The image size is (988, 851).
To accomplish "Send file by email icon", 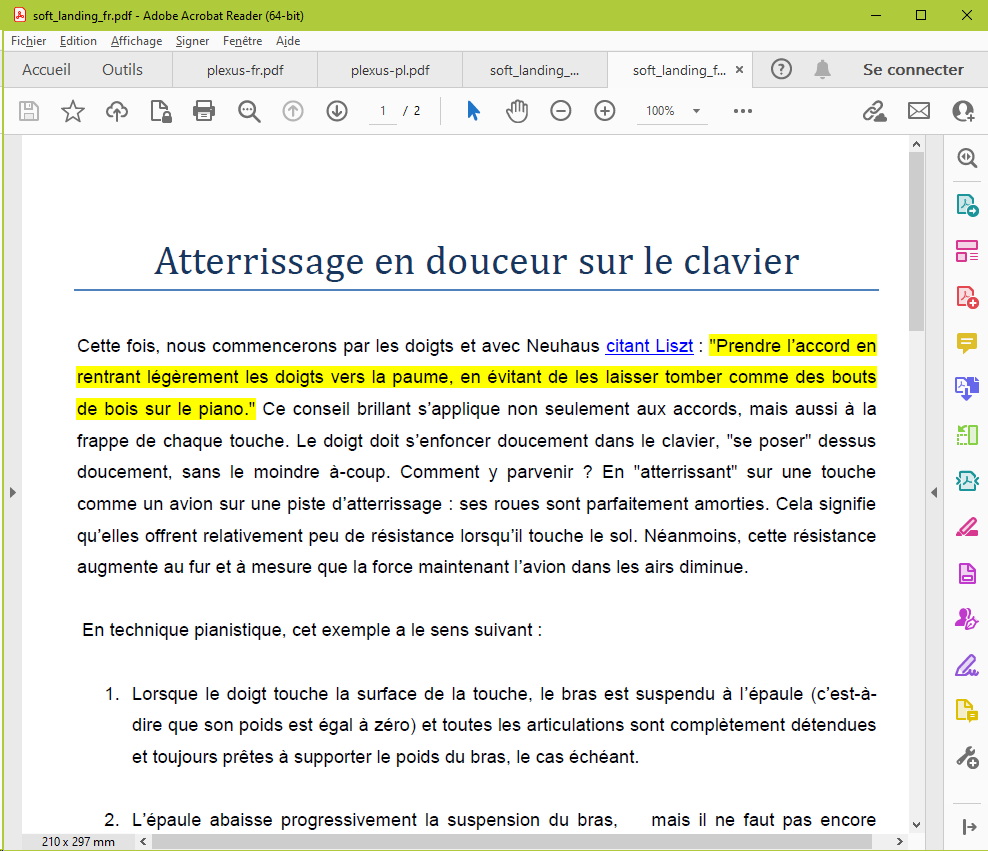I will point(919,111).
